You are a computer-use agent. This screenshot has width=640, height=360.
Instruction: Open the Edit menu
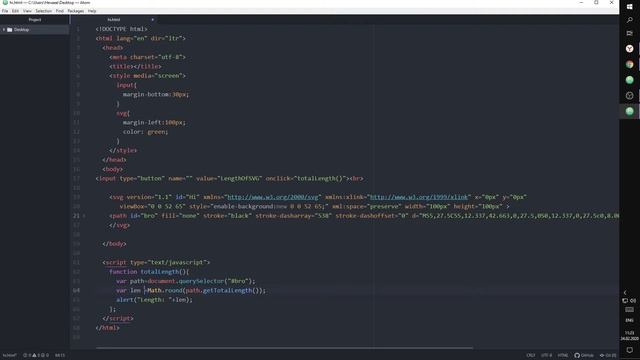(16, 11)
